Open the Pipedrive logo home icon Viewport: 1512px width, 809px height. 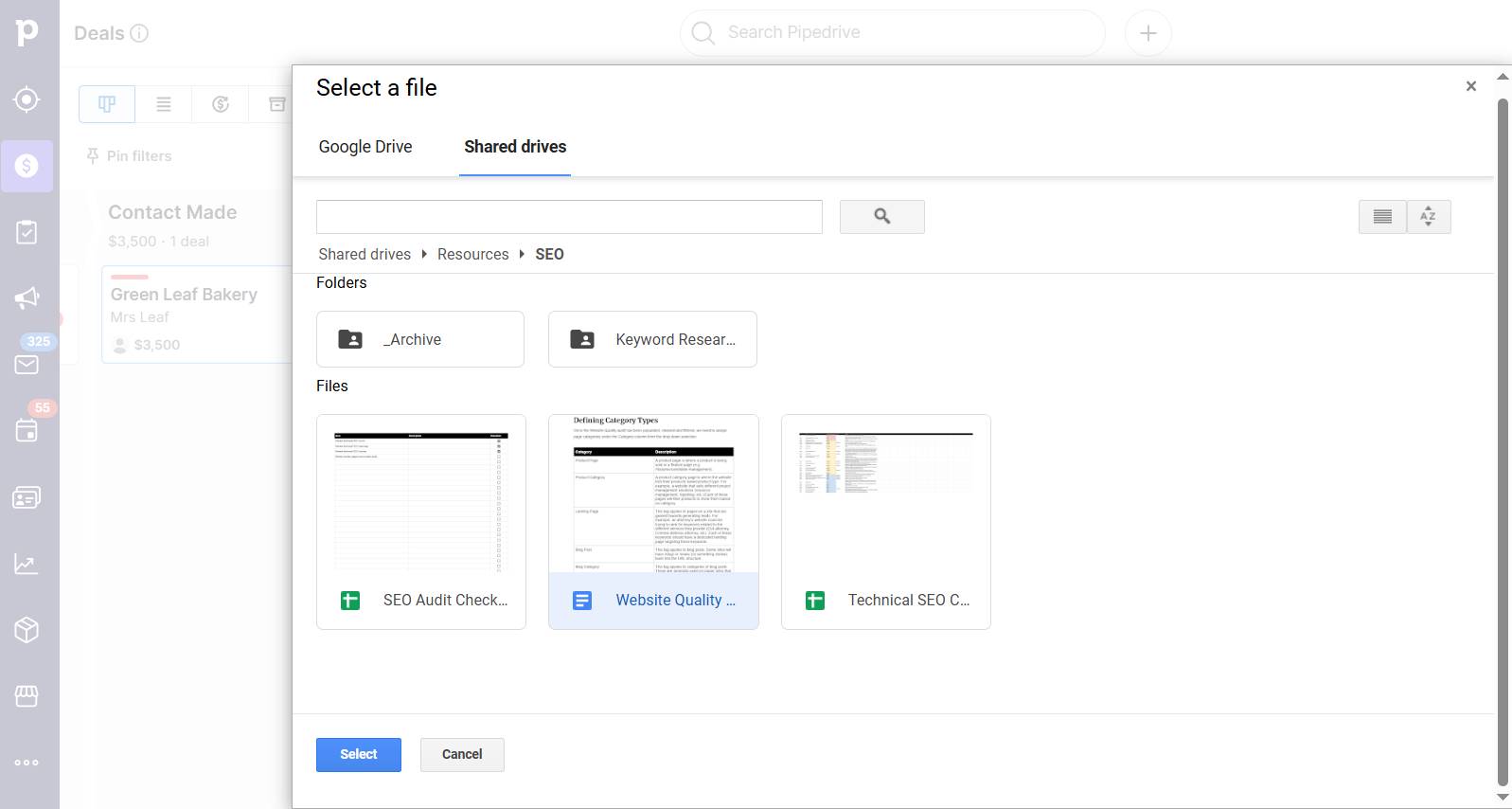click(x=27, y=32)
